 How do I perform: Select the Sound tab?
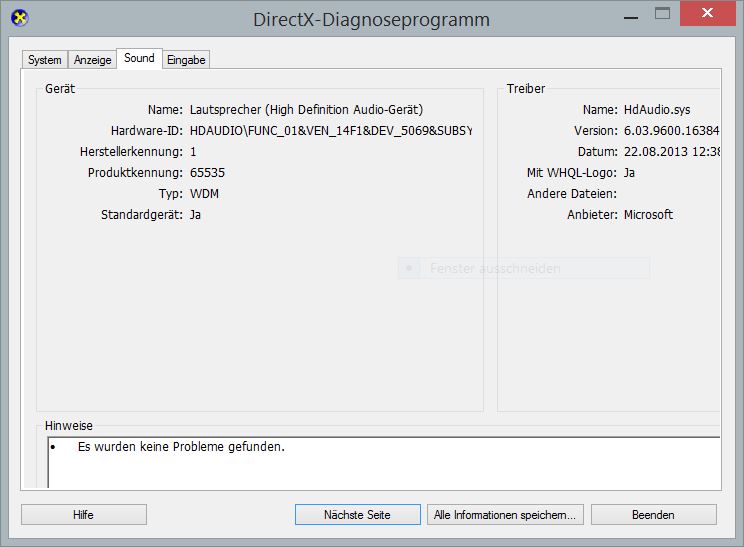coord(139,58)
